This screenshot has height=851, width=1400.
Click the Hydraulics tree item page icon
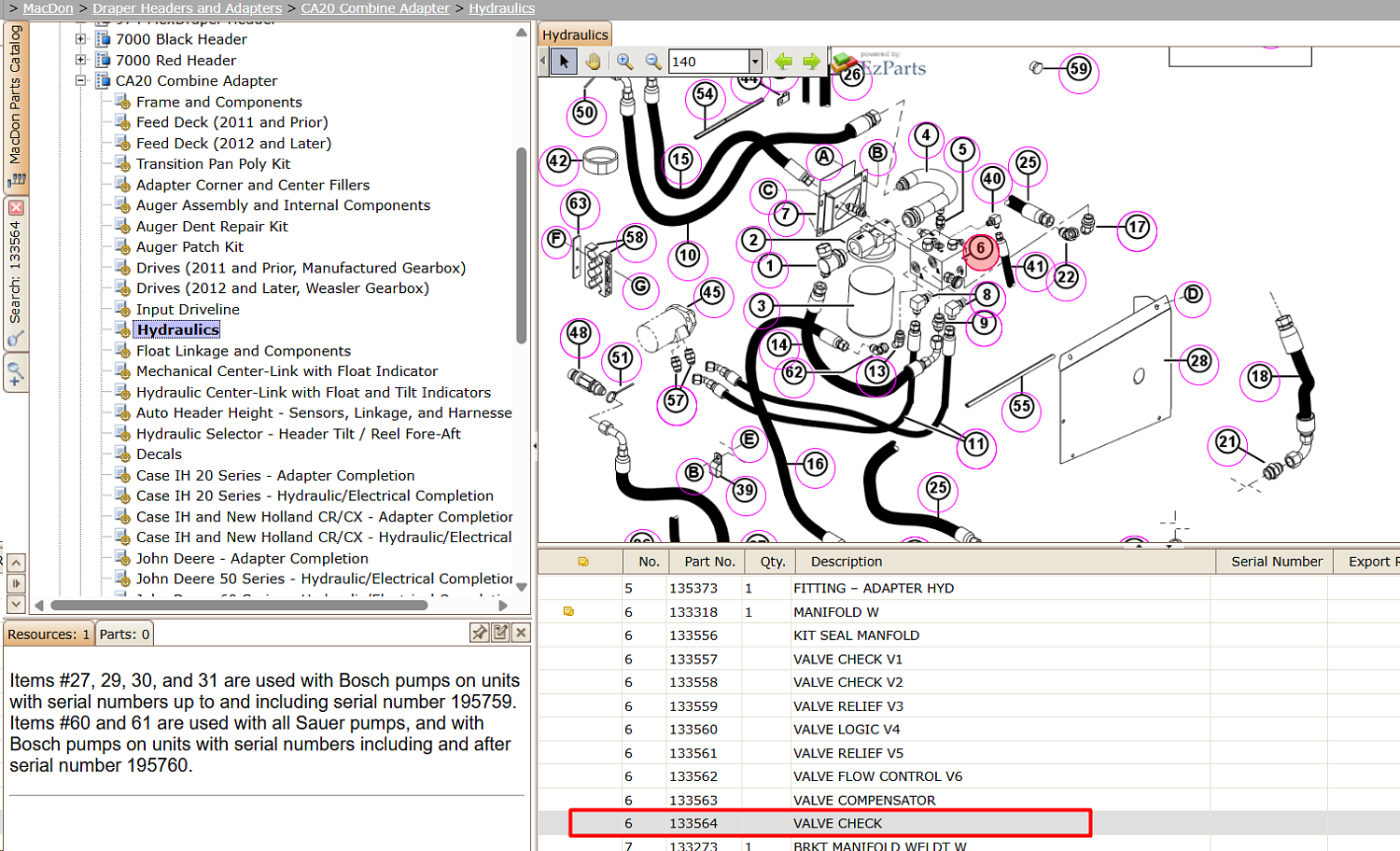pos(122,329)
